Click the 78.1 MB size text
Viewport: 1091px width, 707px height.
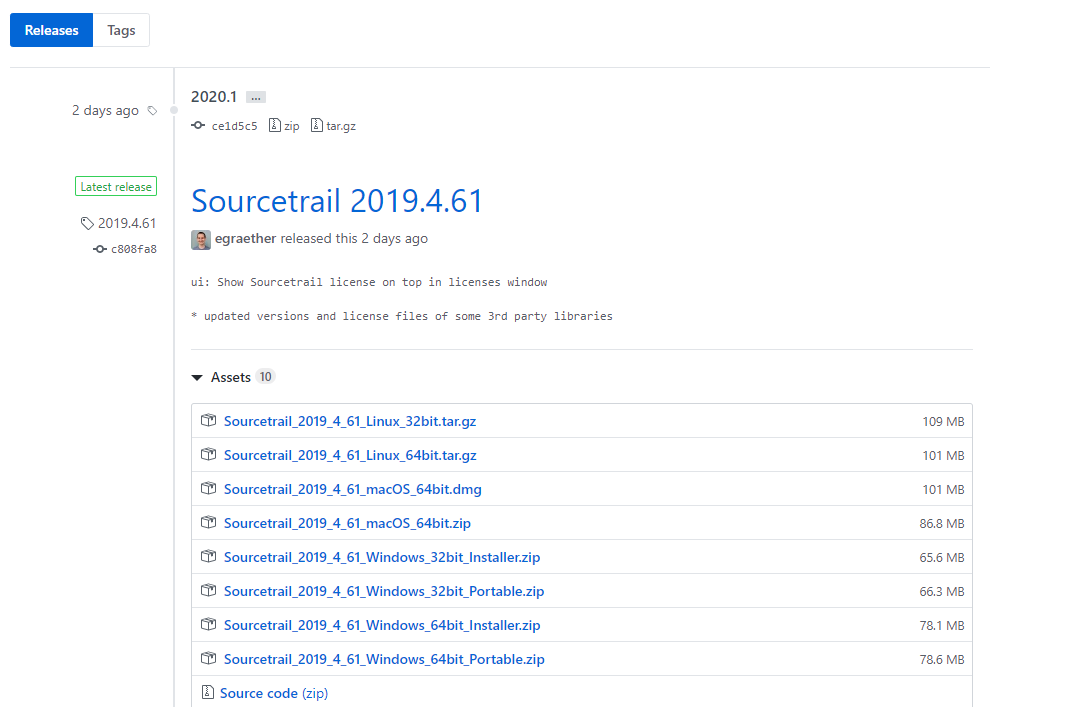tap(942, 626)
